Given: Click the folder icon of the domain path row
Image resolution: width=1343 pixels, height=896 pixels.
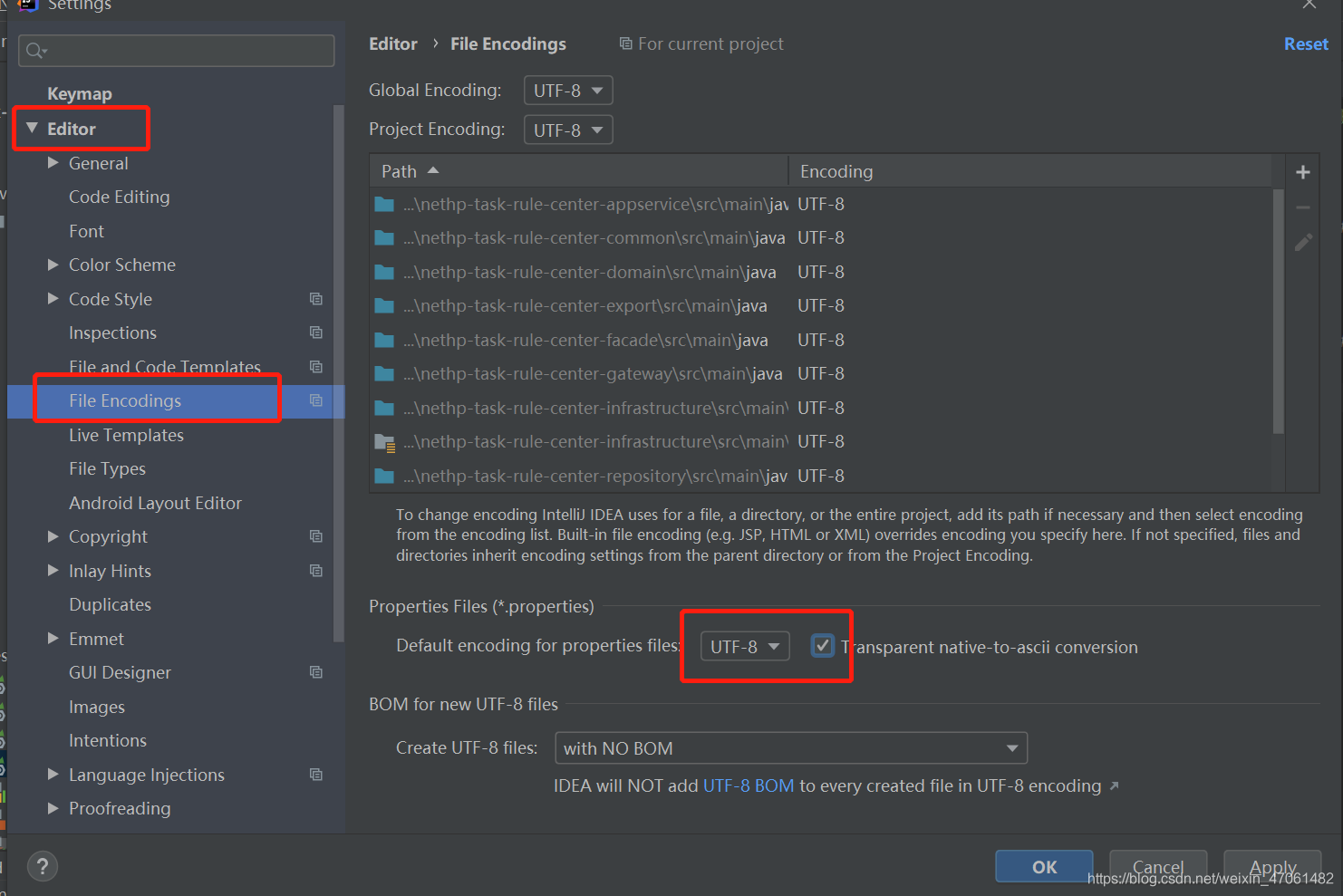Looking at the screenshot, I should 384,272.
